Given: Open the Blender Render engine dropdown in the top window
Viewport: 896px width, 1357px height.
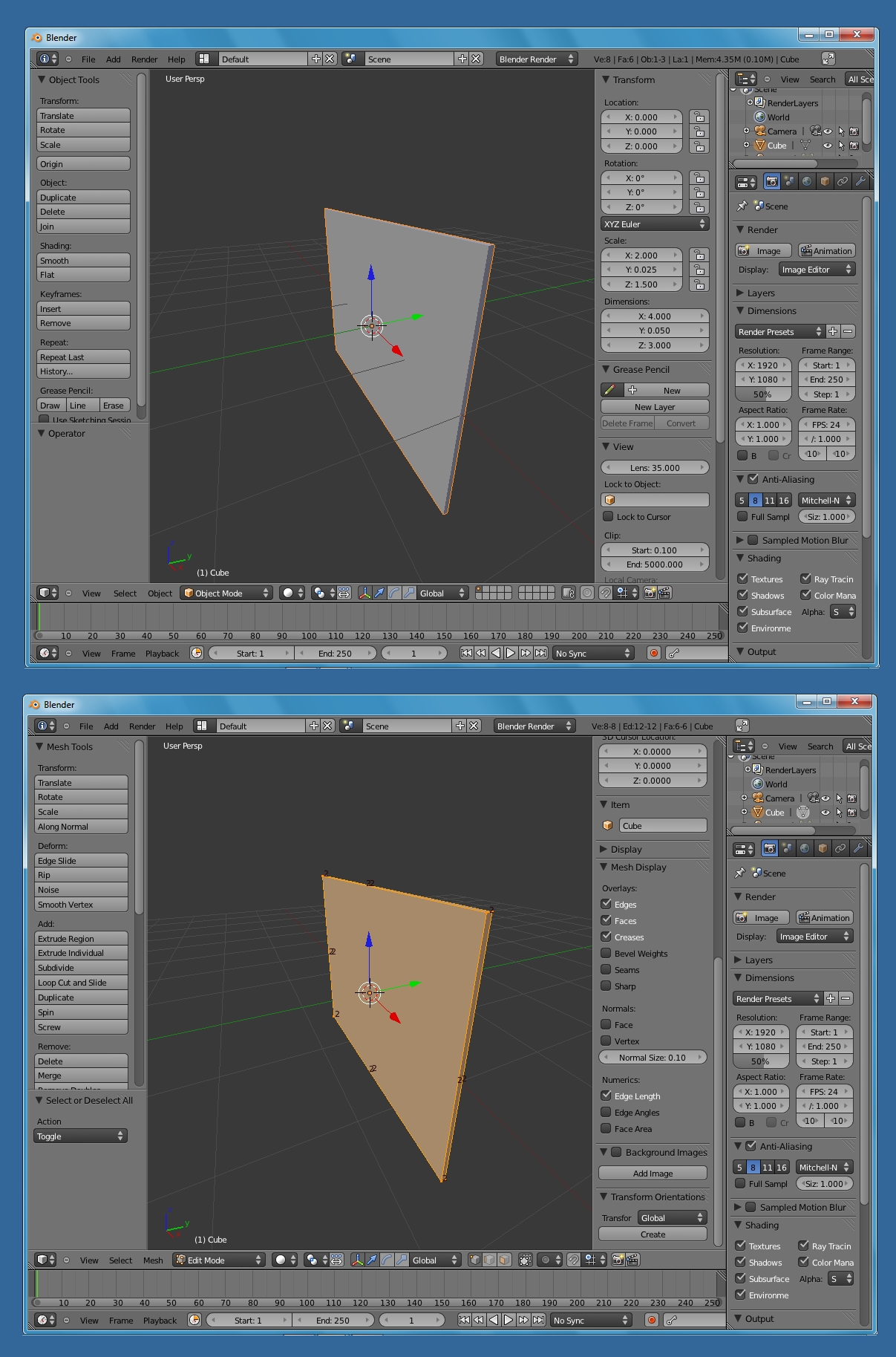Looking at the screenshot, I should click(x=537, y=59).
